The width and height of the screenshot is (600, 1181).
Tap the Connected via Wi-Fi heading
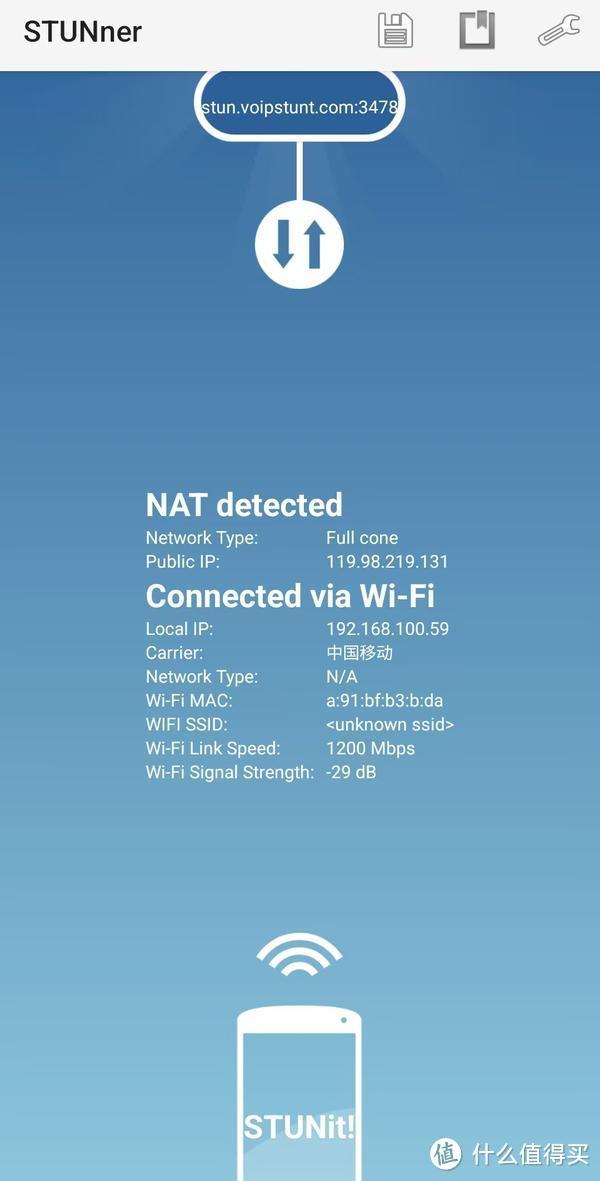[290, 596]
